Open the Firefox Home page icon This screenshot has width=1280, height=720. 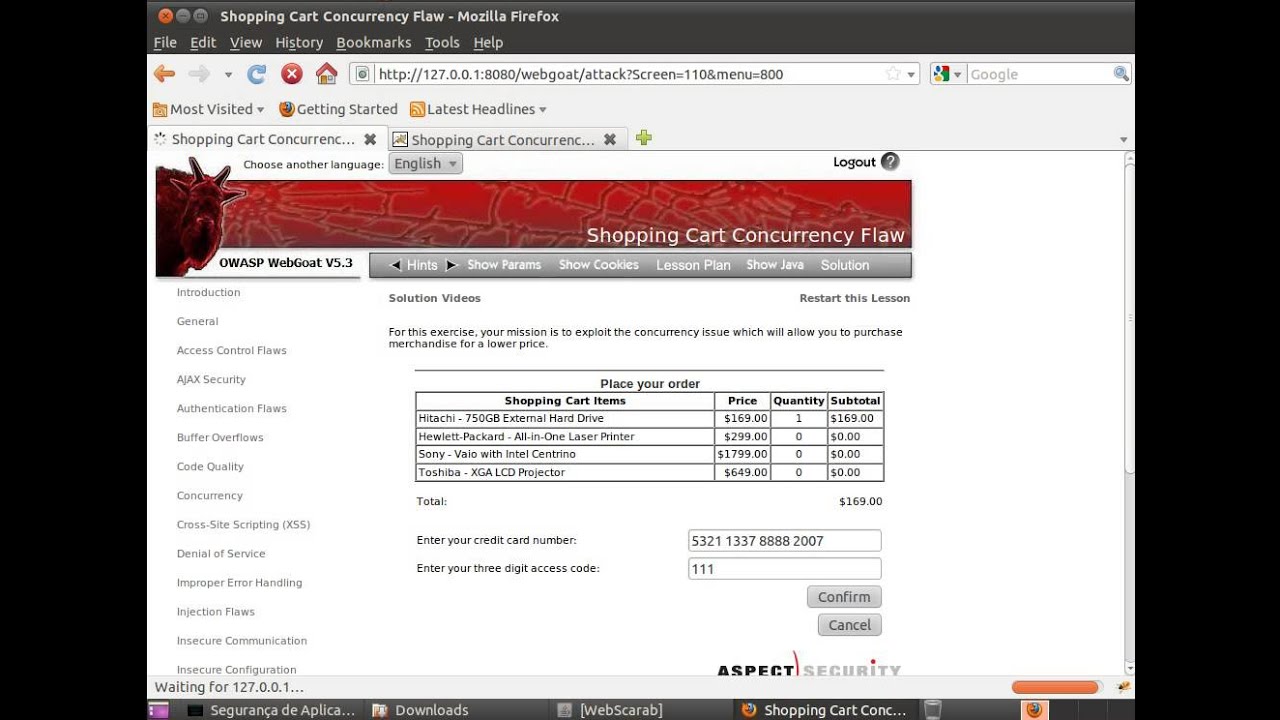326,73
